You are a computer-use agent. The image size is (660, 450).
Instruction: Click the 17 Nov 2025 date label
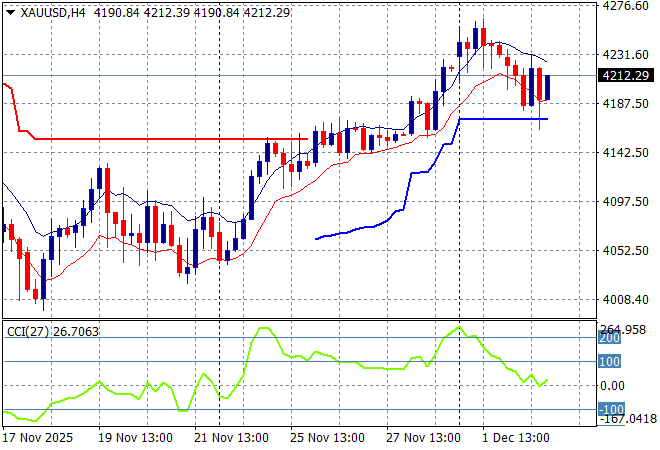(40, 438)
